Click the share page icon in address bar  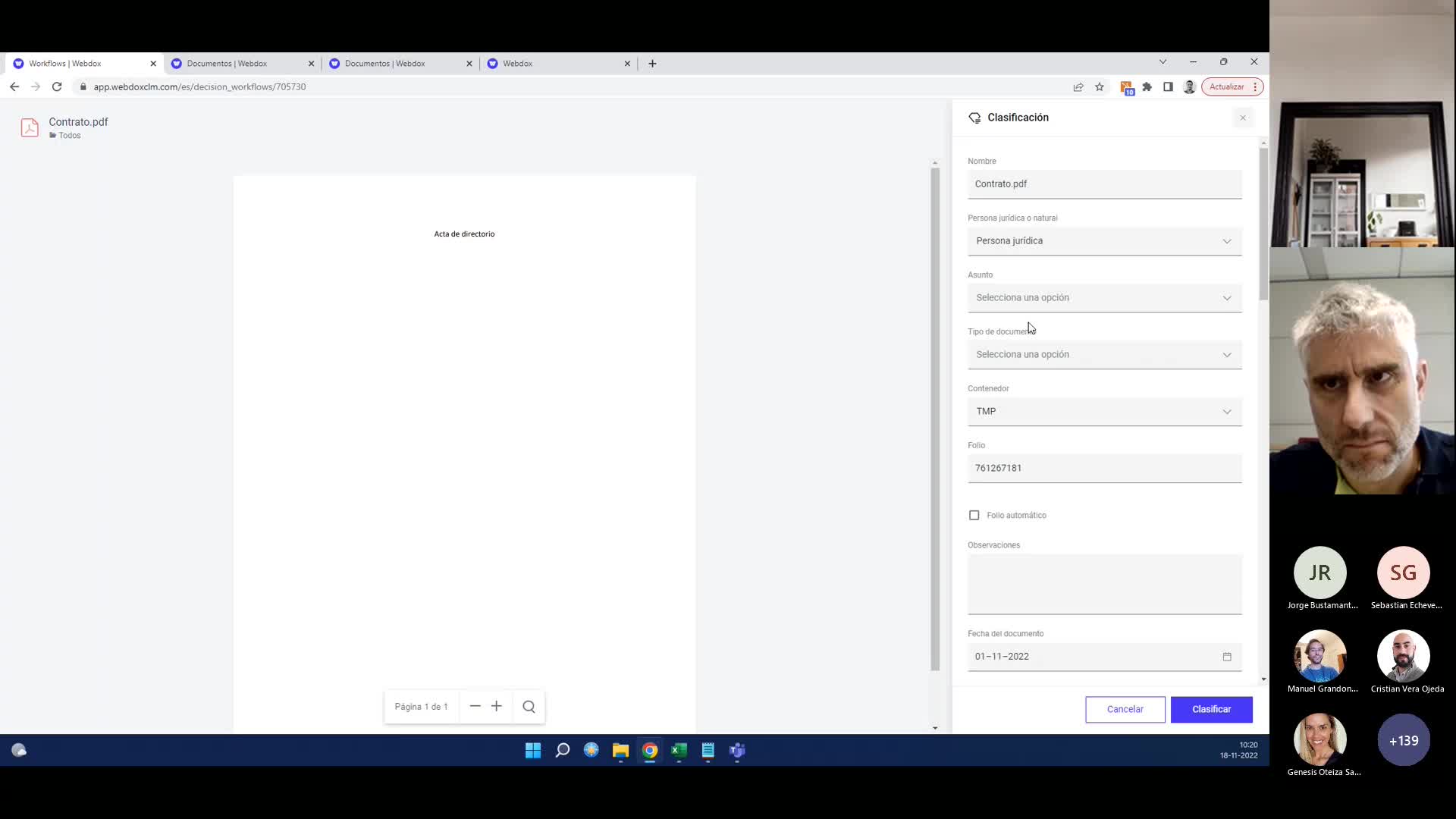pos(1078,86)
